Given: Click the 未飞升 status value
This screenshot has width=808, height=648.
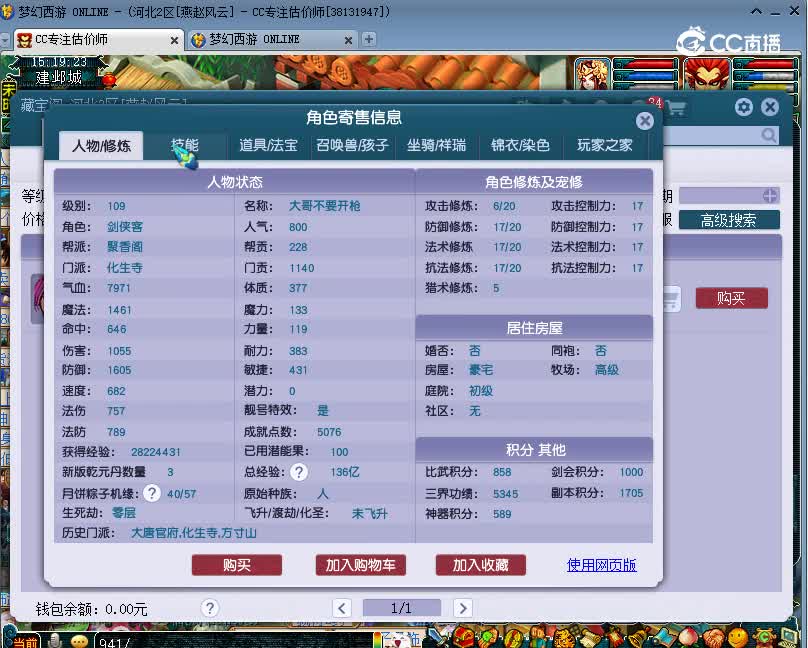Looking at the screenshot, I should coord(369,514).
